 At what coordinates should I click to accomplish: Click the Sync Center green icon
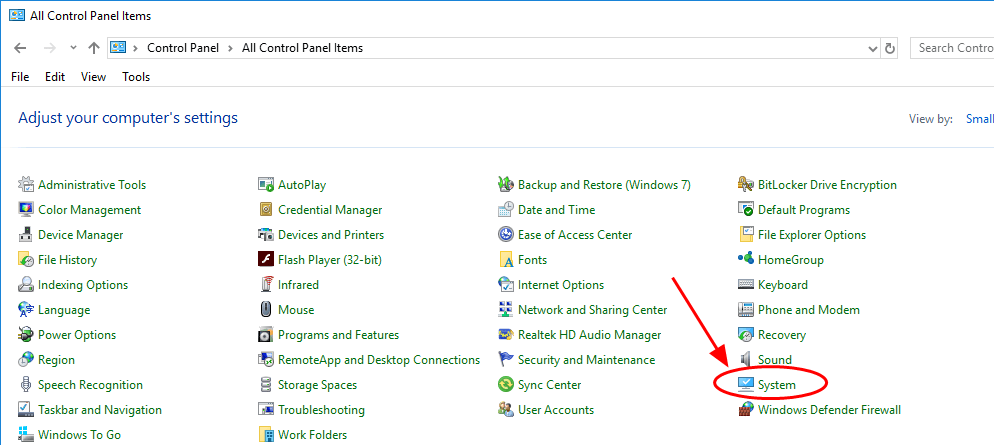coord(506,385)
